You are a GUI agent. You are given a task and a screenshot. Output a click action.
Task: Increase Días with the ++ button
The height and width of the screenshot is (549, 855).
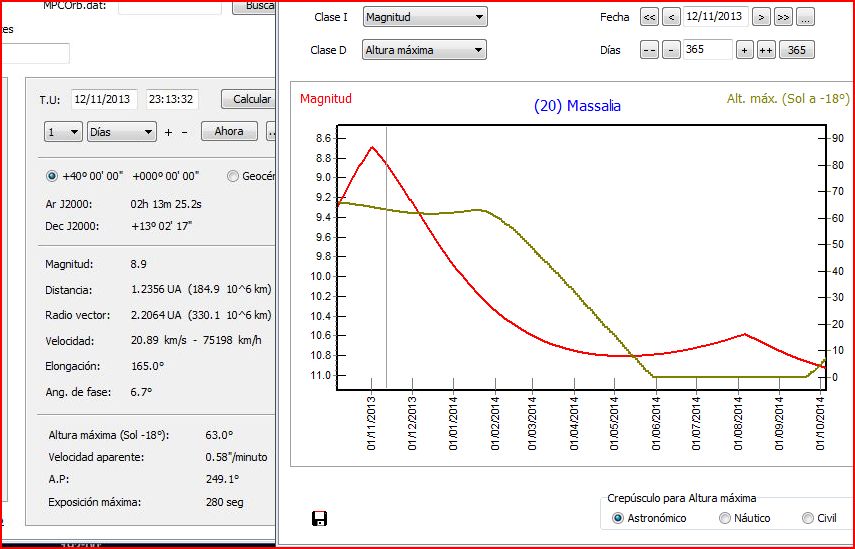766,50
